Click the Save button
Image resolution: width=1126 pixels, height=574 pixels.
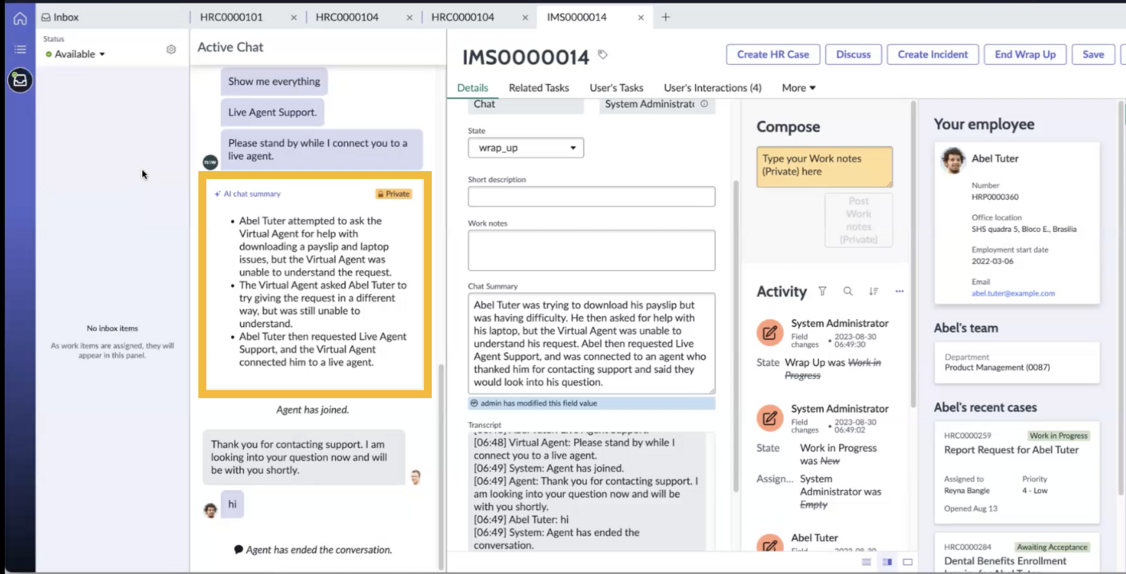click(x=1093, y=55)
